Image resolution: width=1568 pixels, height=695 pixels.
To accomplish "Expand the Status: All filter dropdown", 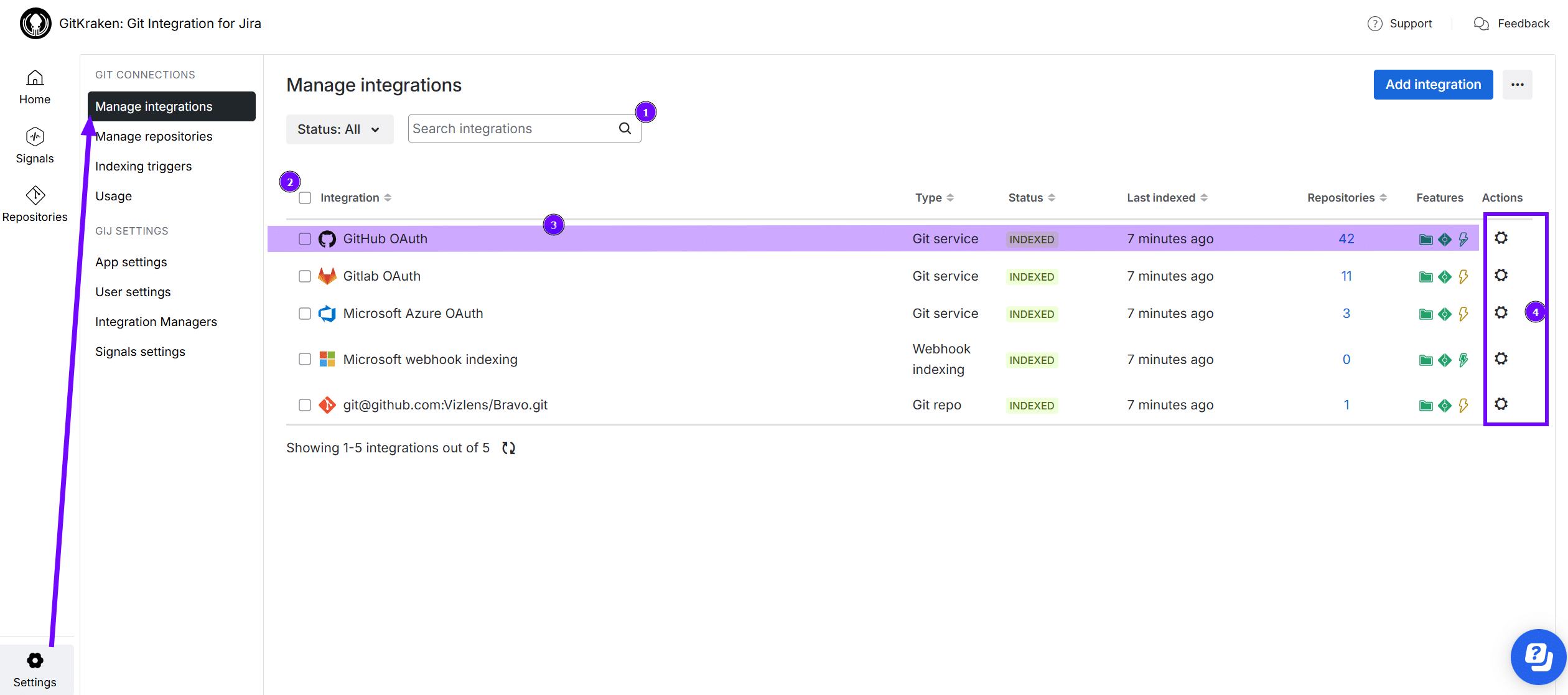I will coord(339,129).
